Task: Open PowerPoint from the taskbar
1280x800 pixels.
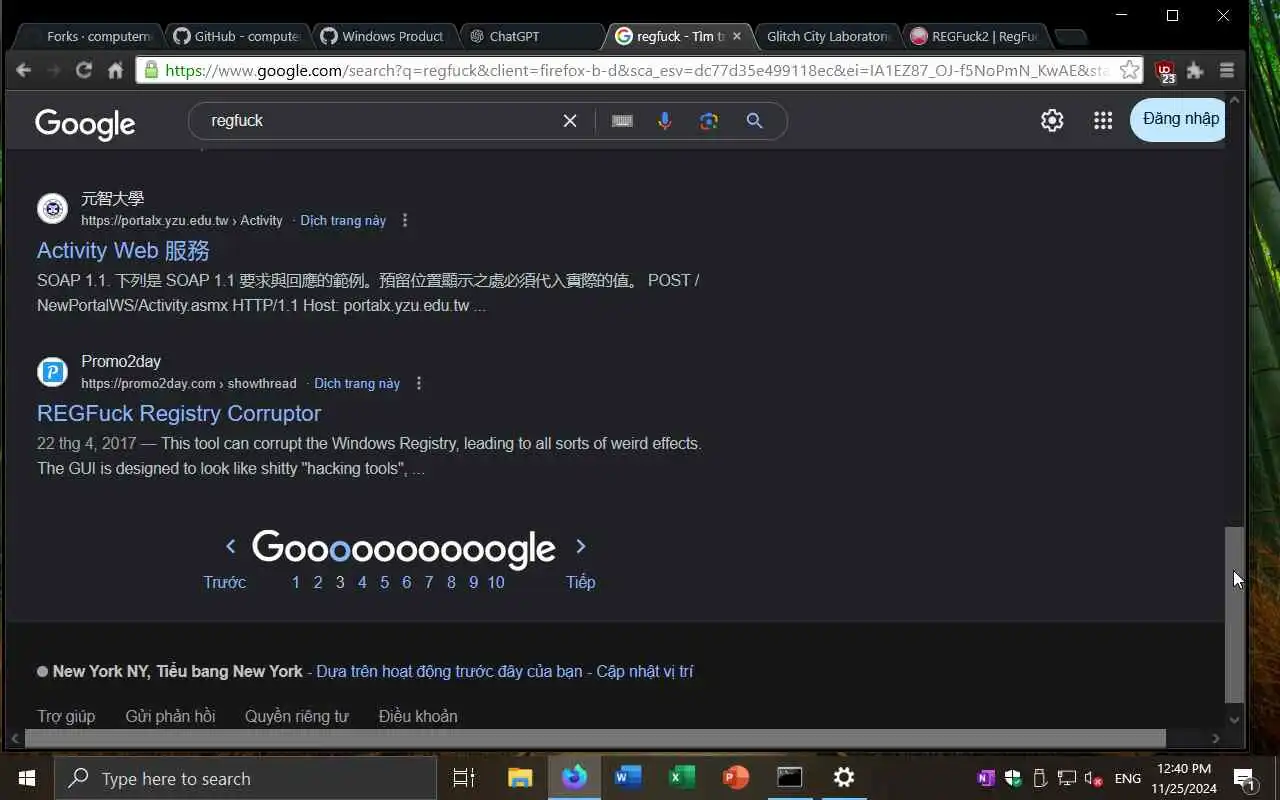Action: (736, 778)
